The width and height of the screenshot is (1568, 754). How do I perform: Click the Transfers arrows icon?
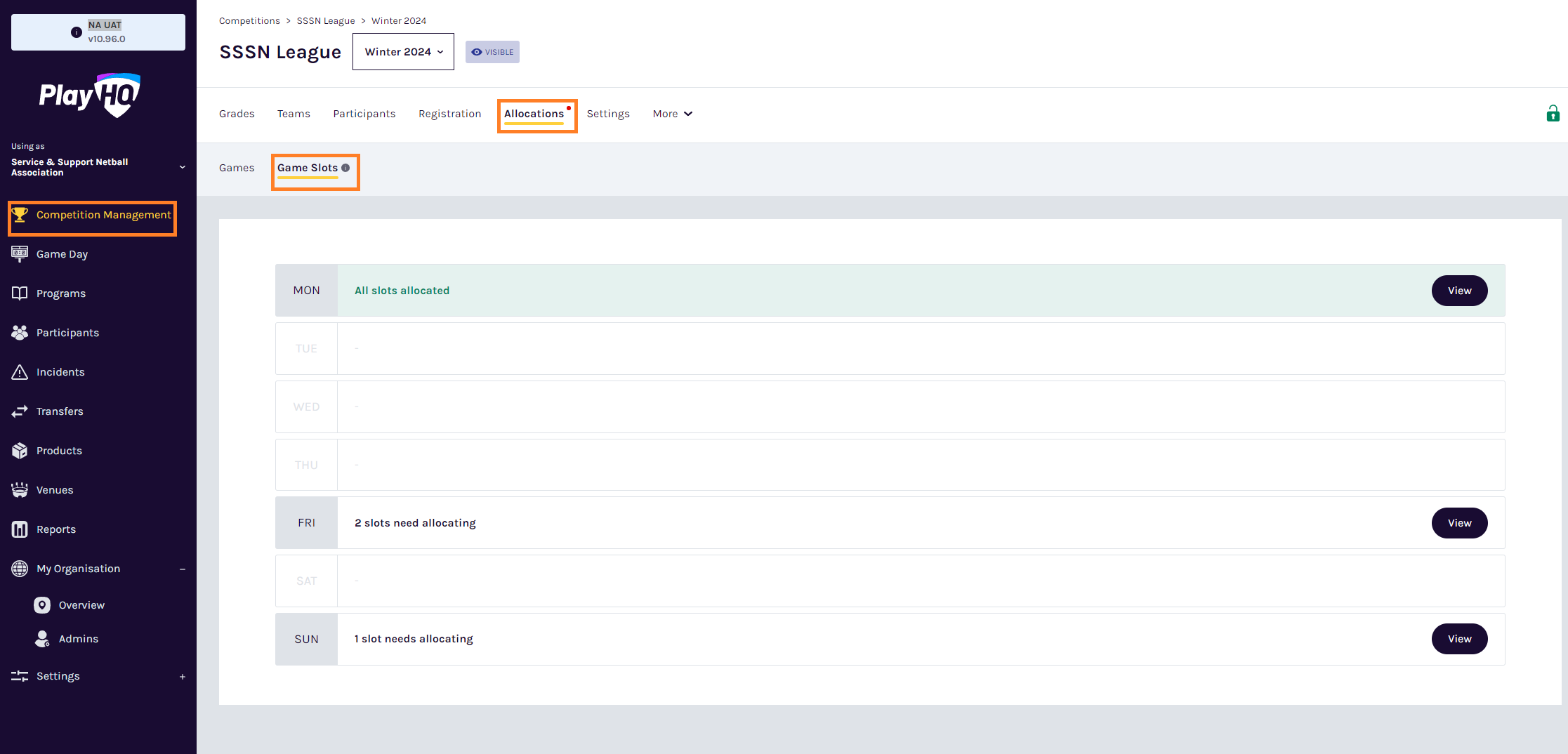20,411
